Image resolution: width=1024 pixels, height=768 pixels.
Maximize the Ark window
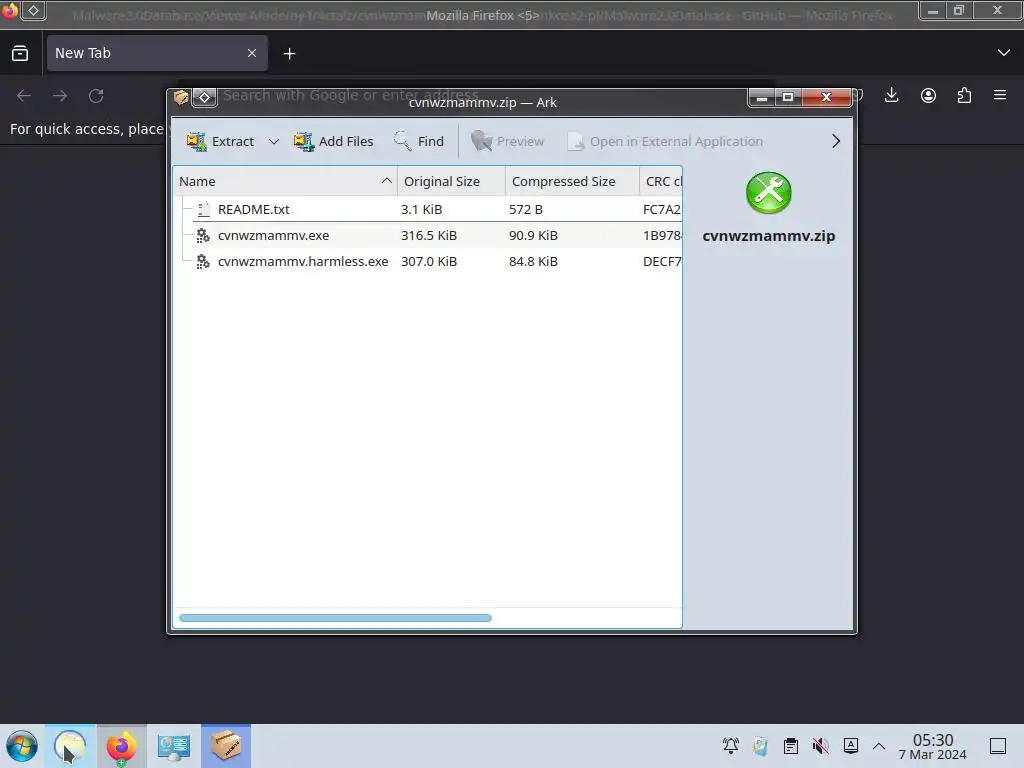click(x=788, y=97)
